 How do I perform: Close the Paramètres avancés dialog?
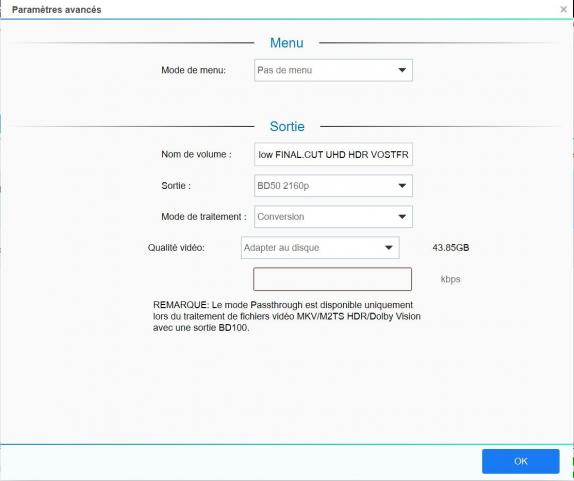coord(563,10)
